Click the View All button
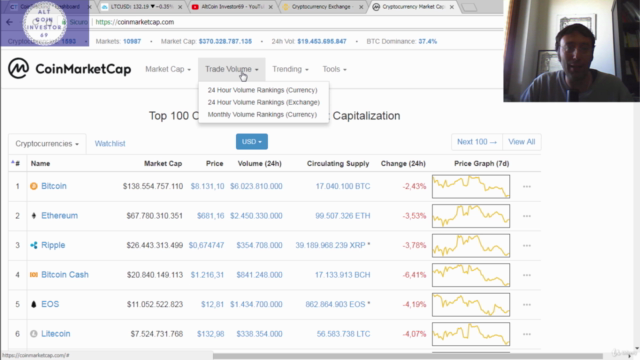The width and height of the screenshot is (640, 360). (x=522, y=142)
